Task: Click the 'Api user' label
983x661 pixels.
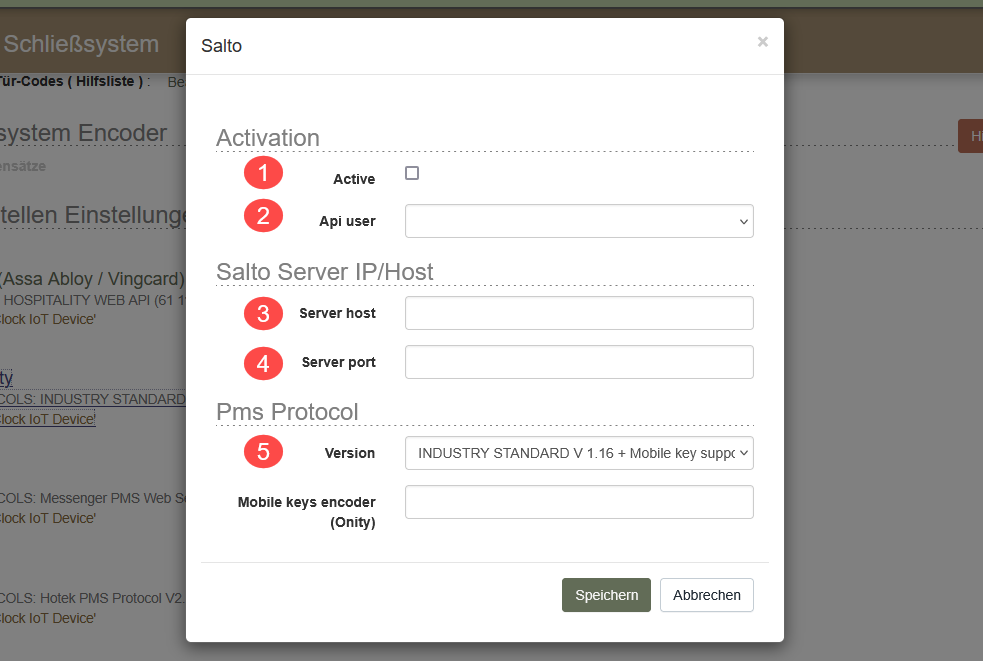Action: pyautogui.click(x=347, y=221)
